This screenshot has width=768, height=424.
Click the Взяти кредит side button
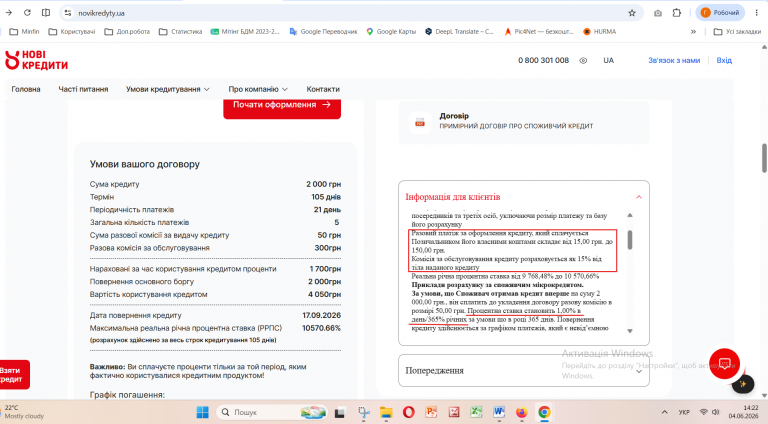click(13, 375)
